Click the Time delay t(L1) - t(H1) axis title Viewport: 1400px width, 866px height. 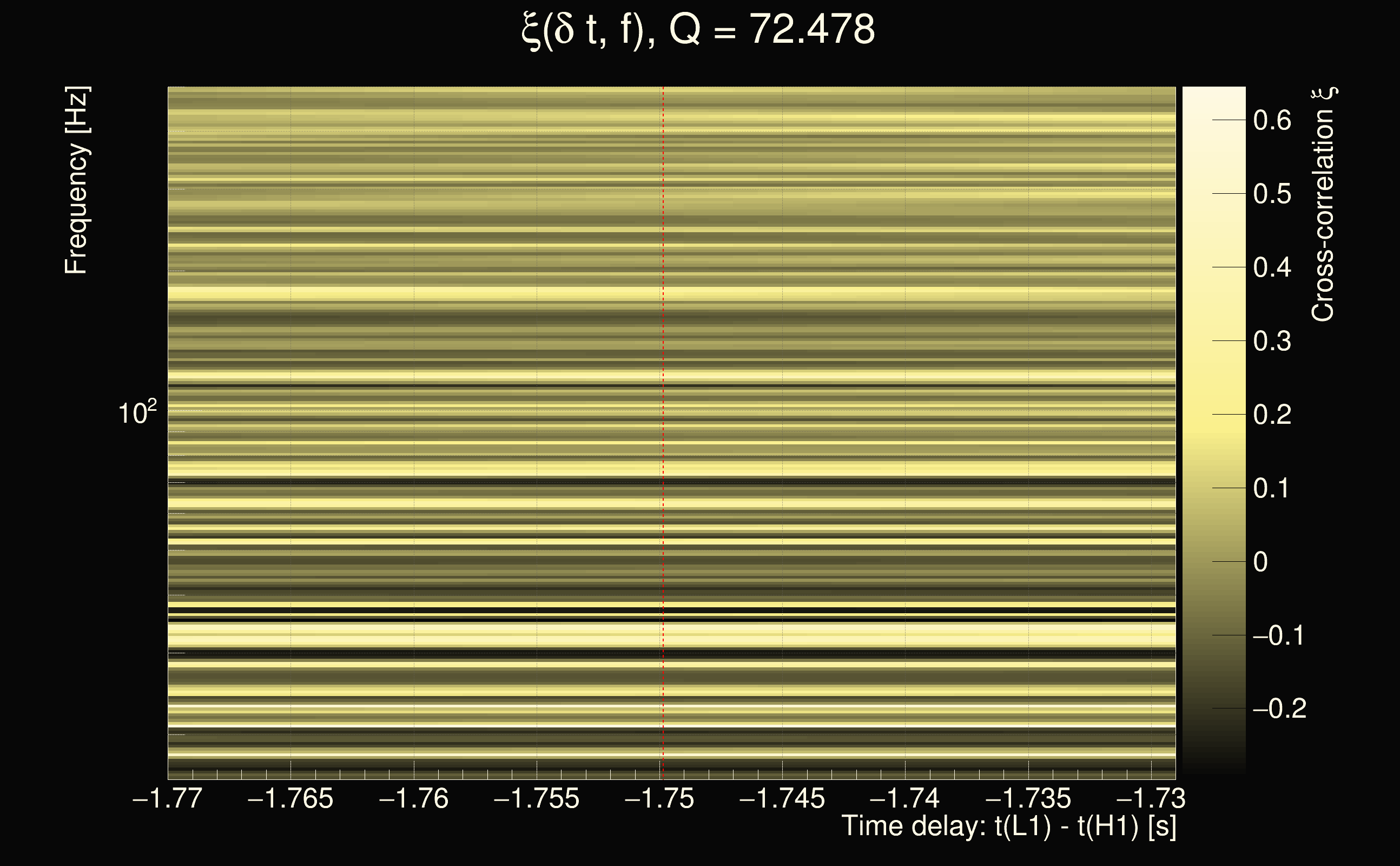click(x=1008, y=826)
